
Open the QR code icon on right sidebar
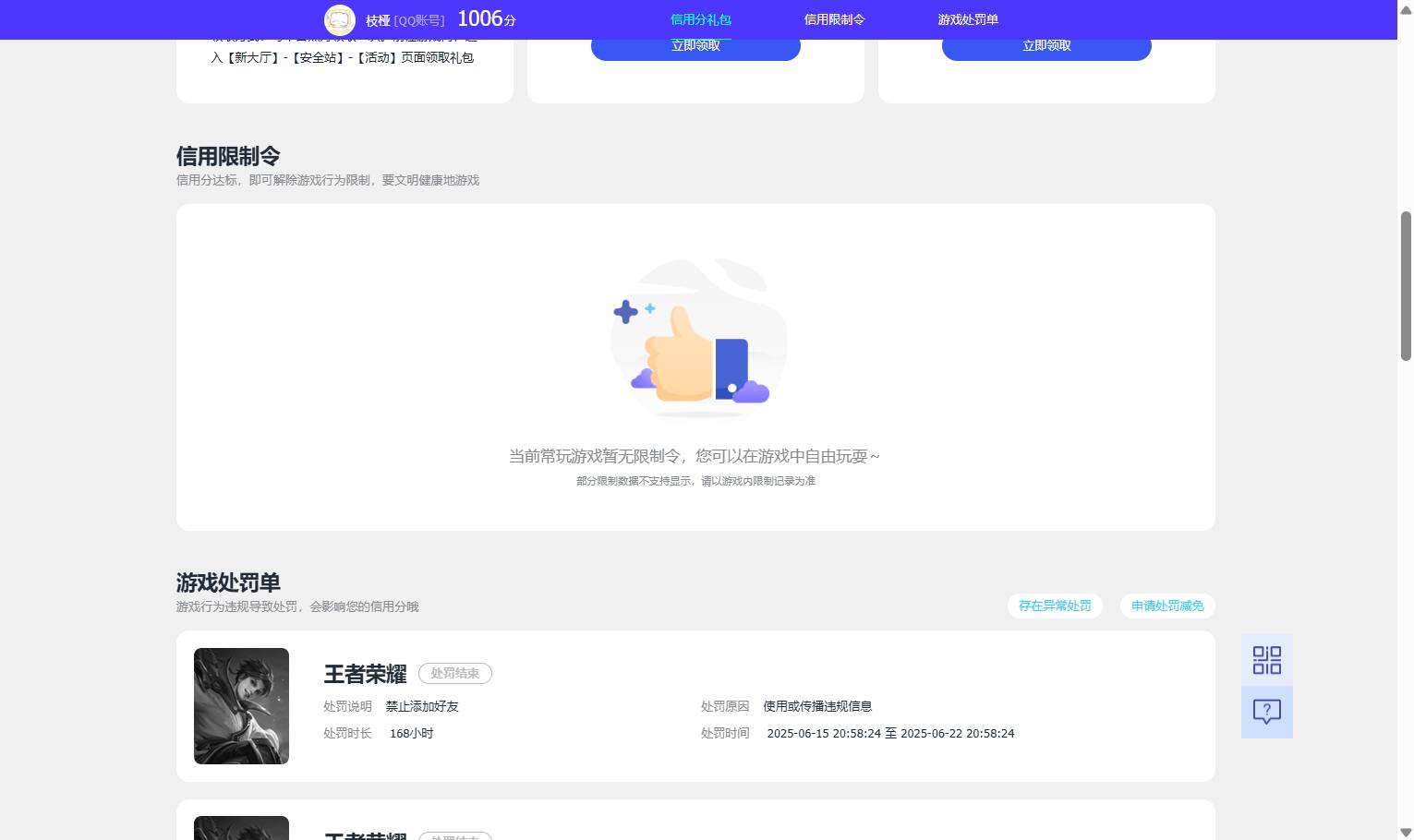(x=1266, y=660)
